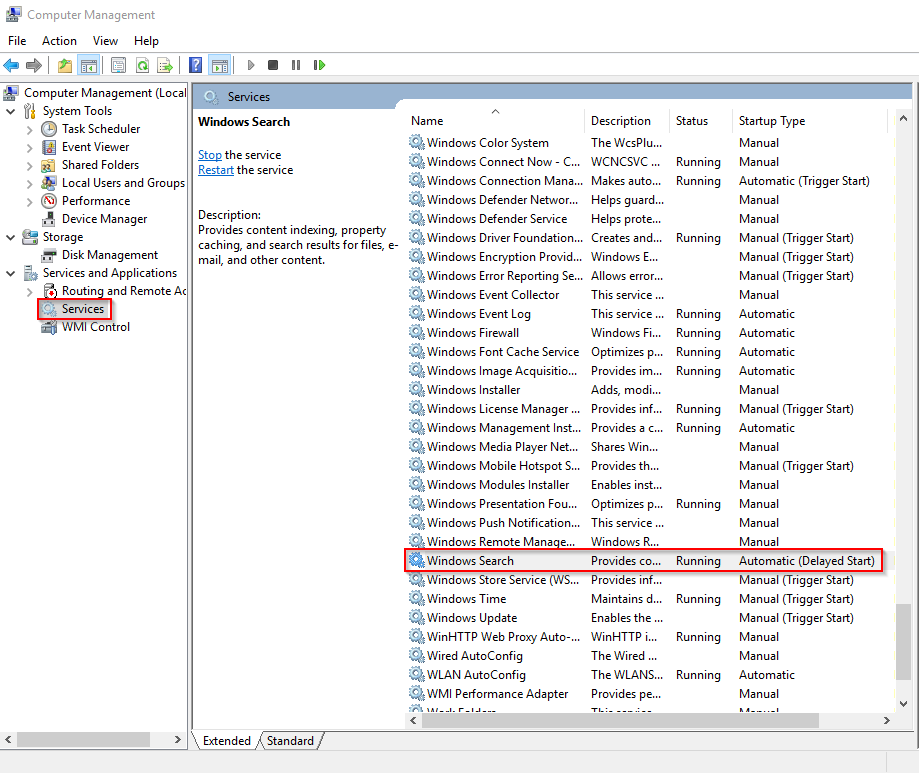Screen dimensions: 919x773
Task: Click the Export List toolbar icon
Action: pyautogui.click(x=166, y=65)
